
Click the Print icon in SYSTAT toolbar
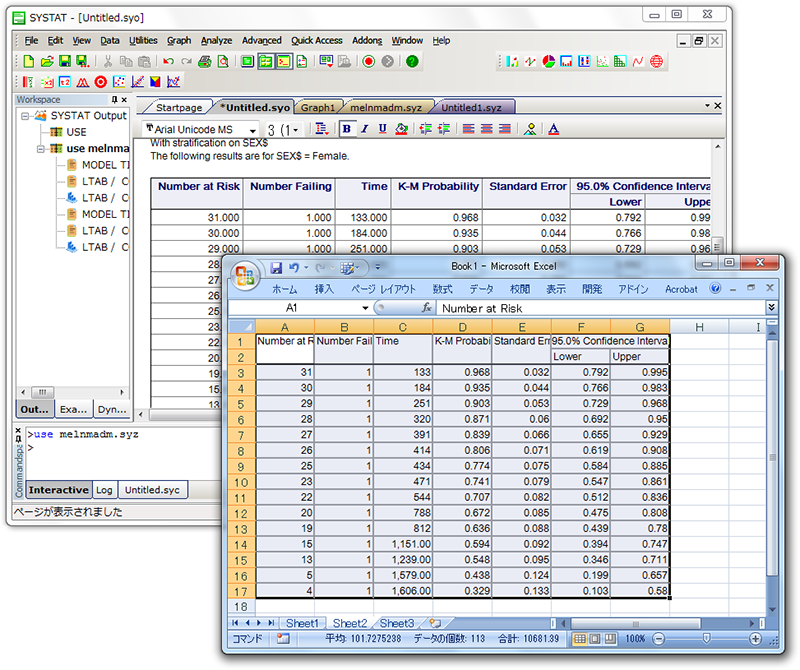point(205,62)
